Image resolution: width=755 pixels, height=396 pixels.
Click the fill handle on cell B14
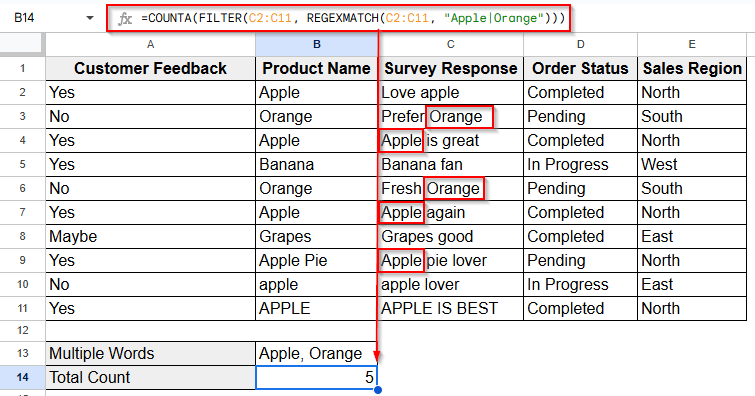pos(378,389)
